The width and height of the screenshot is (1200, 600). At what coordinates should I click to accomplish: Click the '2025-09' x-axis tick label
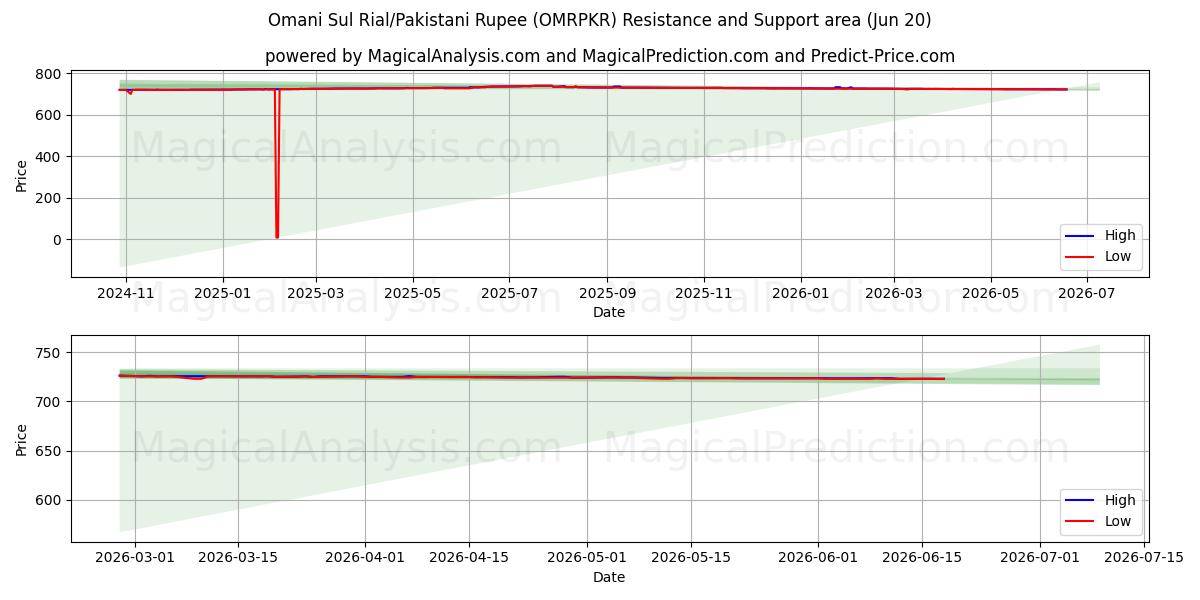[607, 294]
